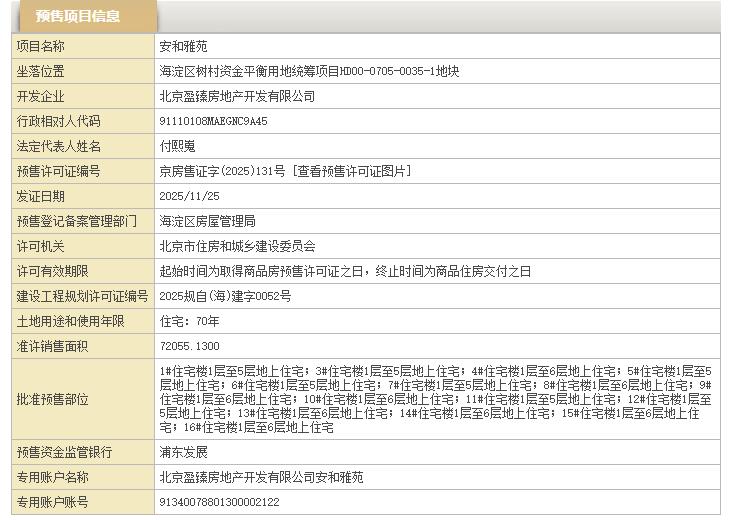Click the supervising bank value 浦东发展
The height and width of the screenshot is (520, 731).
point(183,452)
